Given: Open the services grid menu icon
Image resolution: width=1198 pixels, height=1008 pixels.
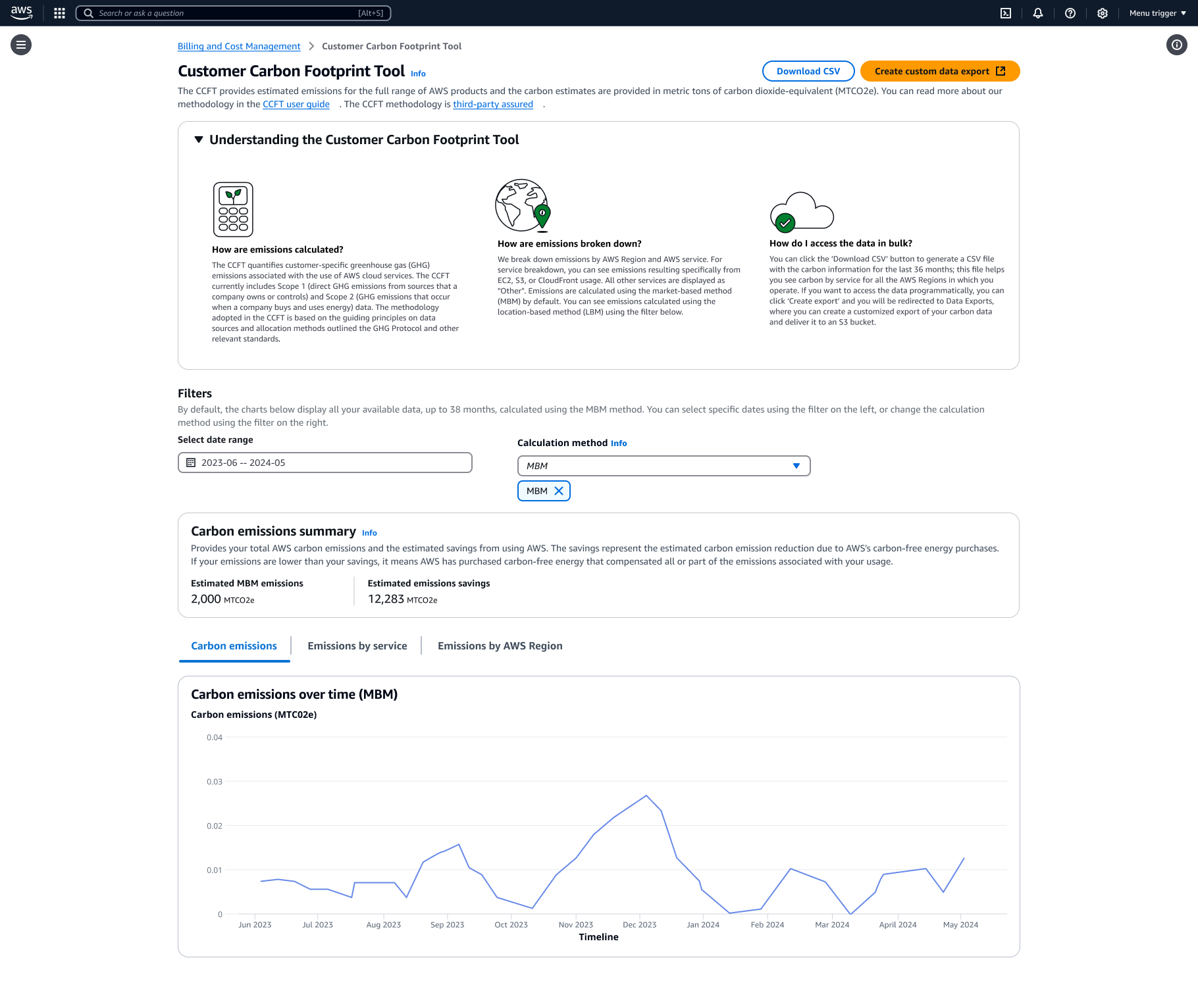Looking at the screenshot, I should point(59,13).
